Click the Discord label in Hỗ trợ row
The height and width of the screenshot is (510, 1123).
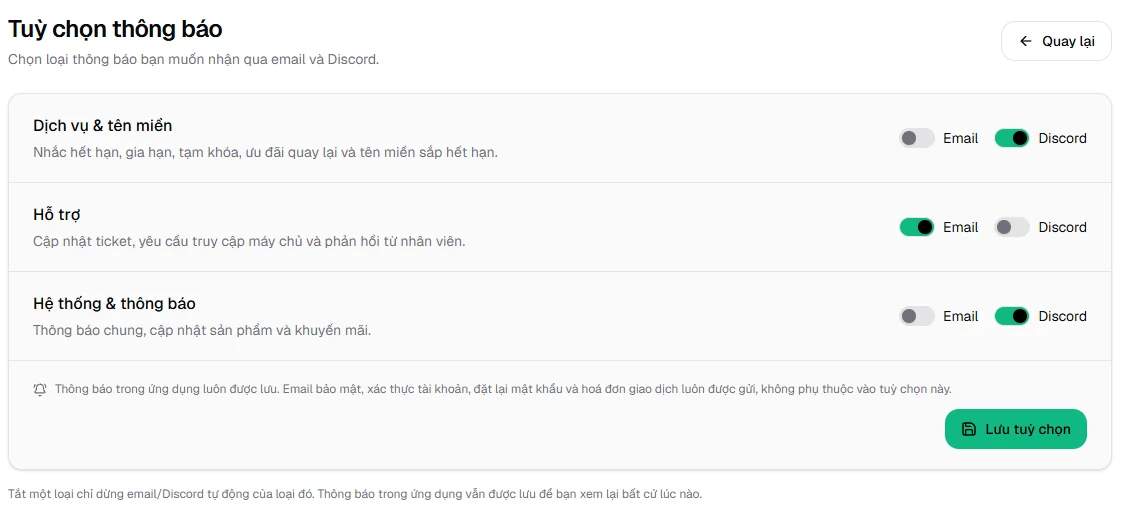coord(1063,227)
